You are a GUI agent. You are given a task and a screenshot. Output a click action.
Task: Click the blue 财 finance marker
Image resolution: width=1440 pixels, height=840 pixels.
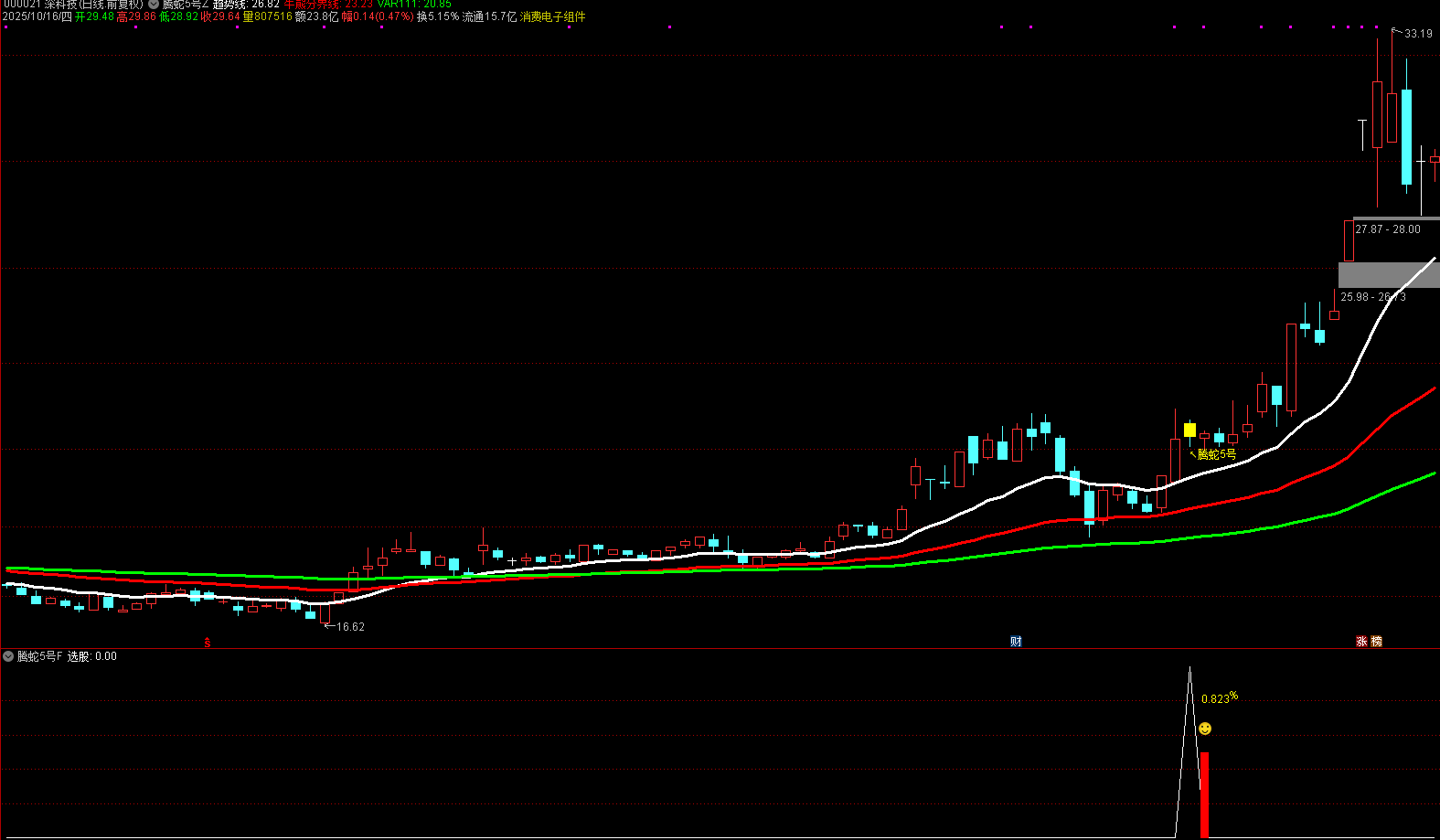click(x=1016, y=642)
